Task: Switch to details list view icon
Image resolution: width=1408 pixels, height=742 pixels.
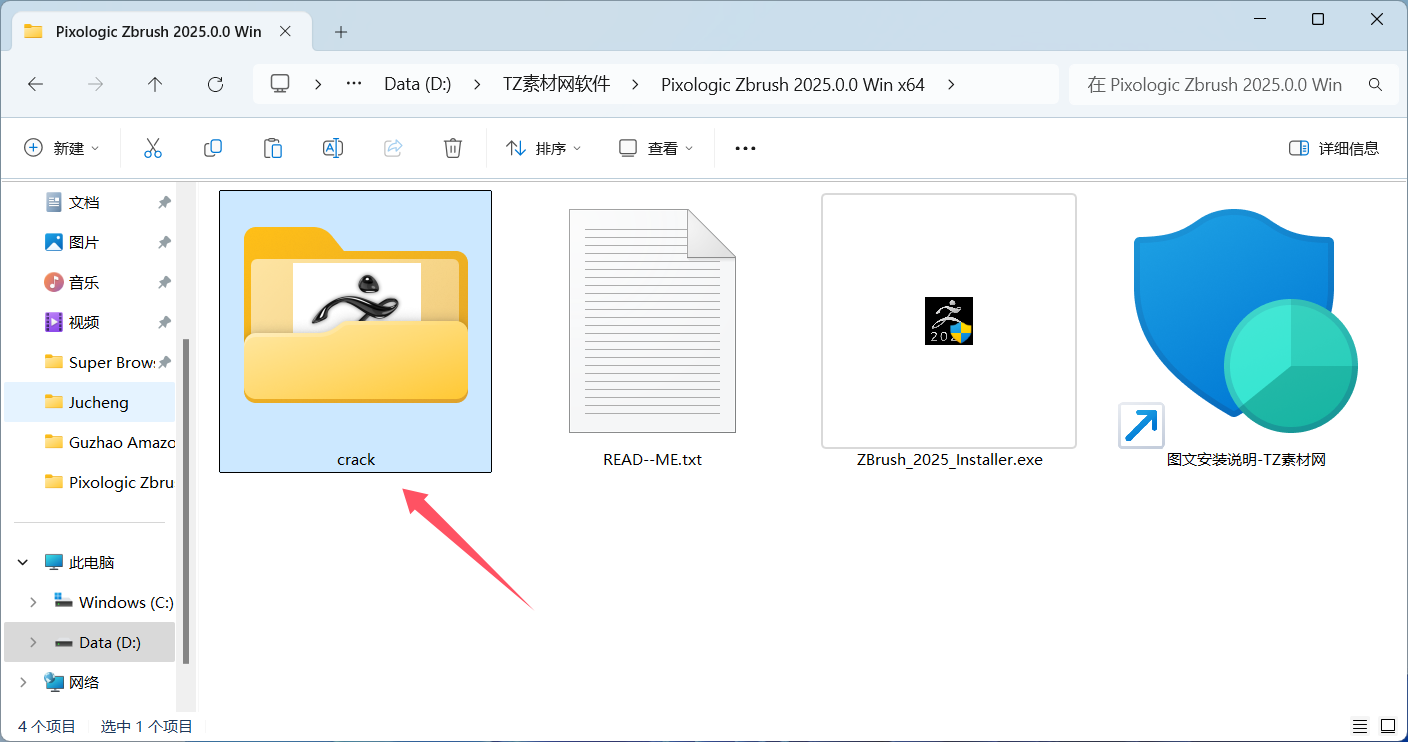Action: pyautogui.click(x=1360, y=726)
